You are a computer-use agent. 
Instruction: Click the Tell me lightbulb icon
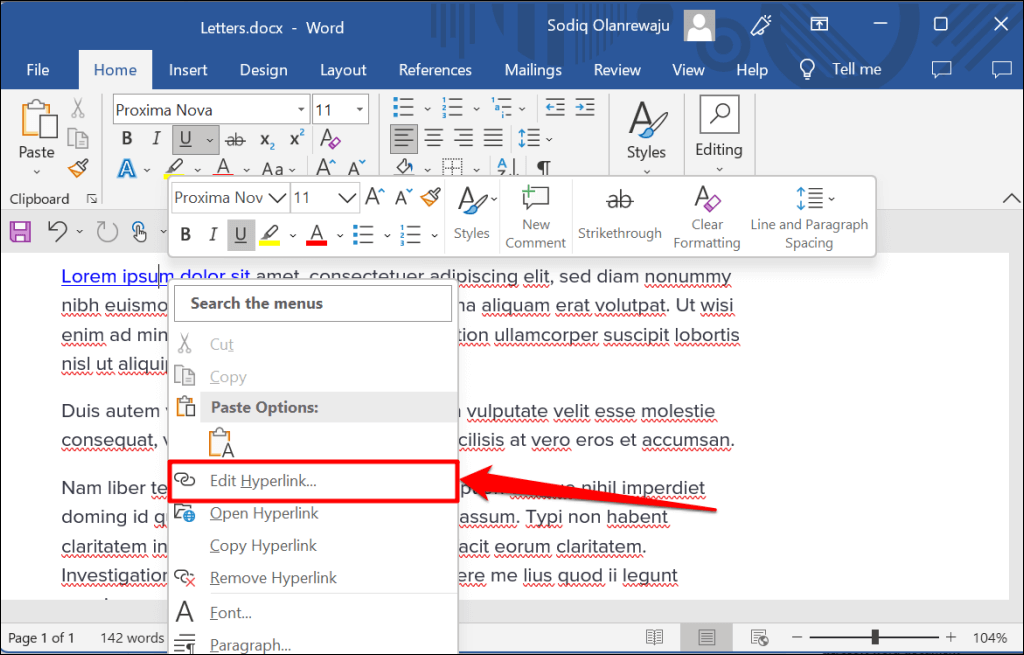pos(808,69)
